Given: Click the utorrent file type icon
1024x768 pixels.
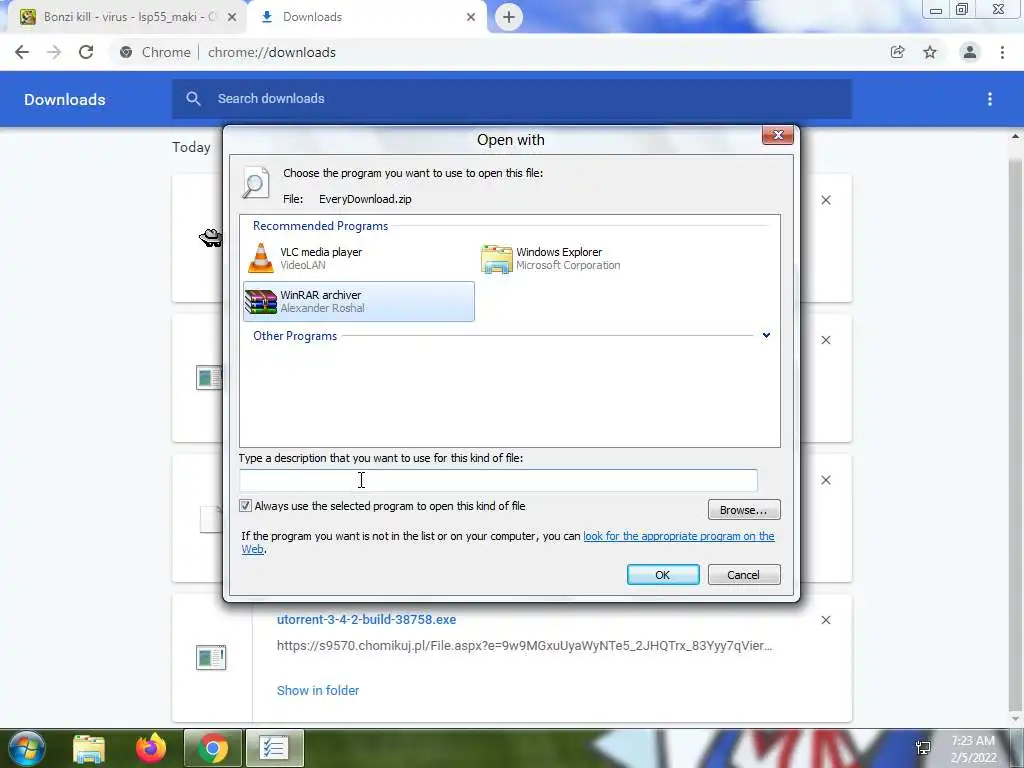Looking at the screenshot, I should pos(211,657).
